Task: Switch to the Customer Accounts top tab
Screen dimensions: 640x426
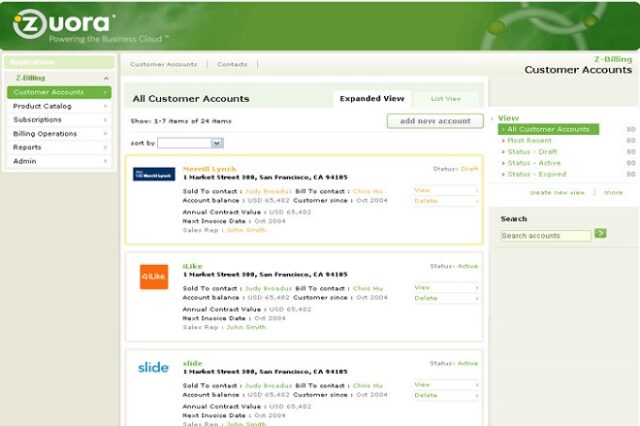Action: point(163,64)
